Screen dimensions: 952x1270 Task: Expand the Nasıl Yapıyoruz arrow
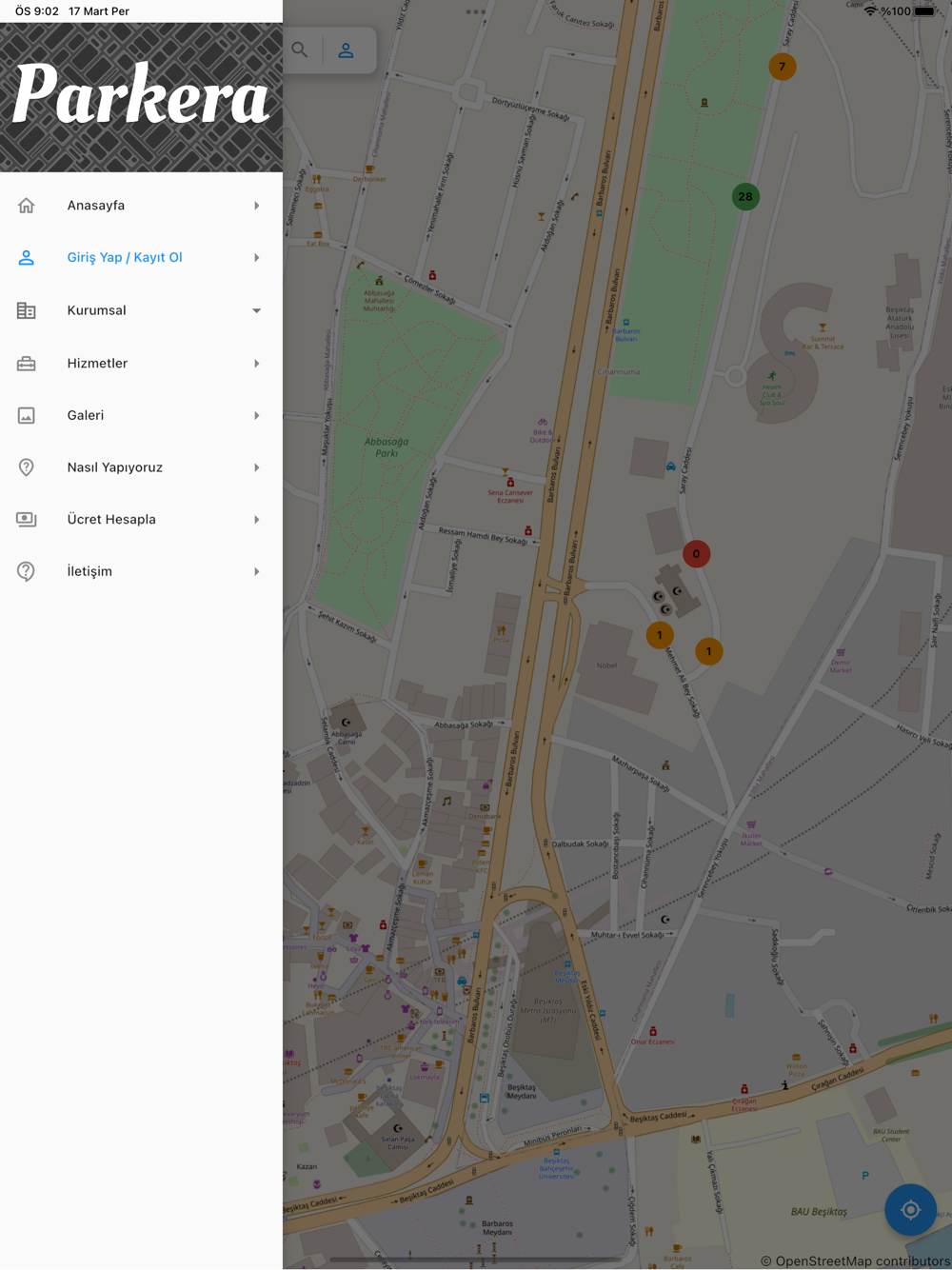click(x=256, y=467)
